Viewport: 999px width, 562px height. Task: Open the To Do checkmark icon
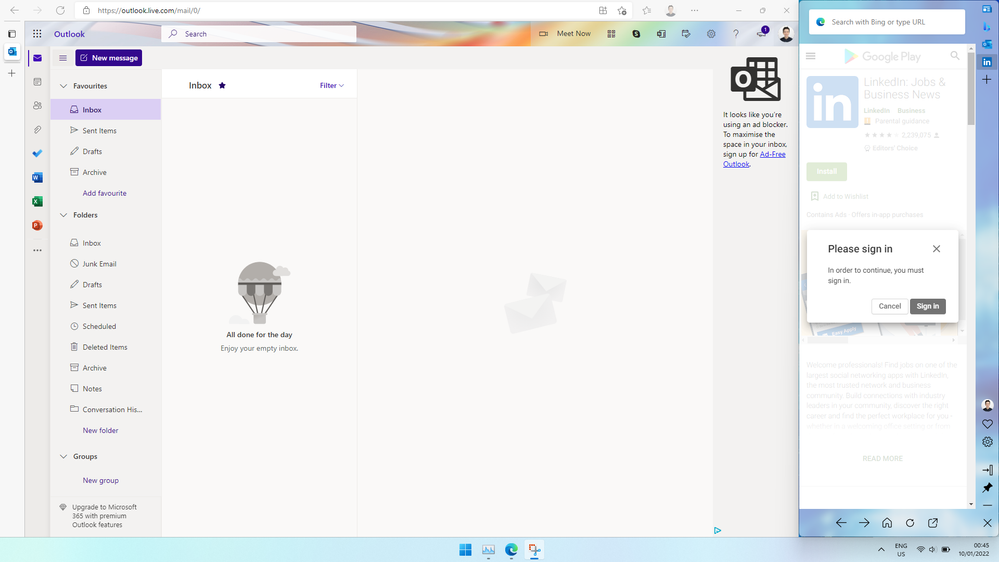click(38, 153)
